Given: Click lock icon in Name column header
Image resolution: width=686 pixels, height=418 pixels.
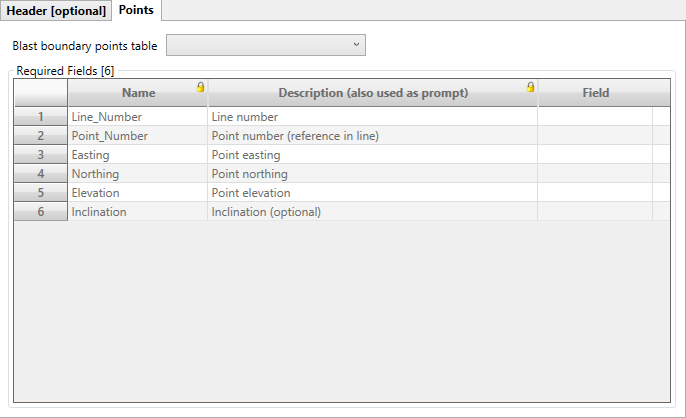Looking at the screenshot, I should tap(200, 87).
